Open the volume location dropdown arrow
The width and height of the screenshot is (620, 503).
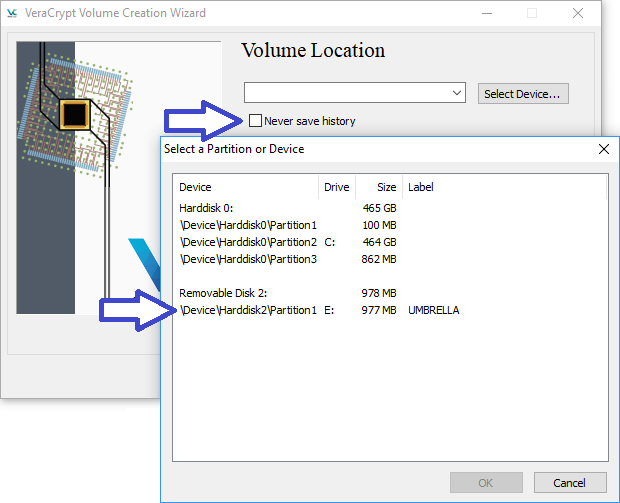tap(457, 93)
